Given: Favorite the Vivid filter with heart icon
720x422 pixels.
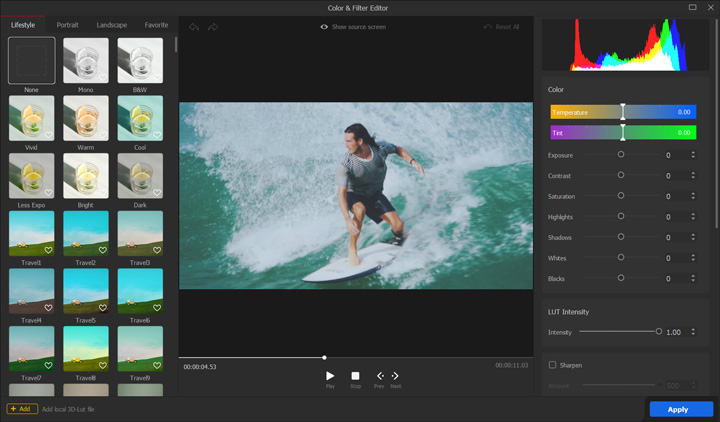Looking at the screenshot, I should 48,135.
